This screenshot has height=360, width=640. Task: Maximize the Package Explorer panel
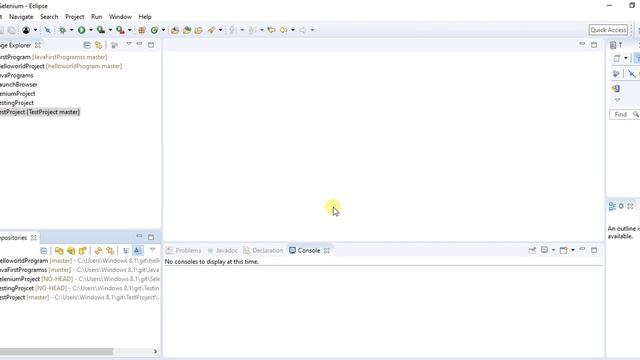(x=151, y=45)
